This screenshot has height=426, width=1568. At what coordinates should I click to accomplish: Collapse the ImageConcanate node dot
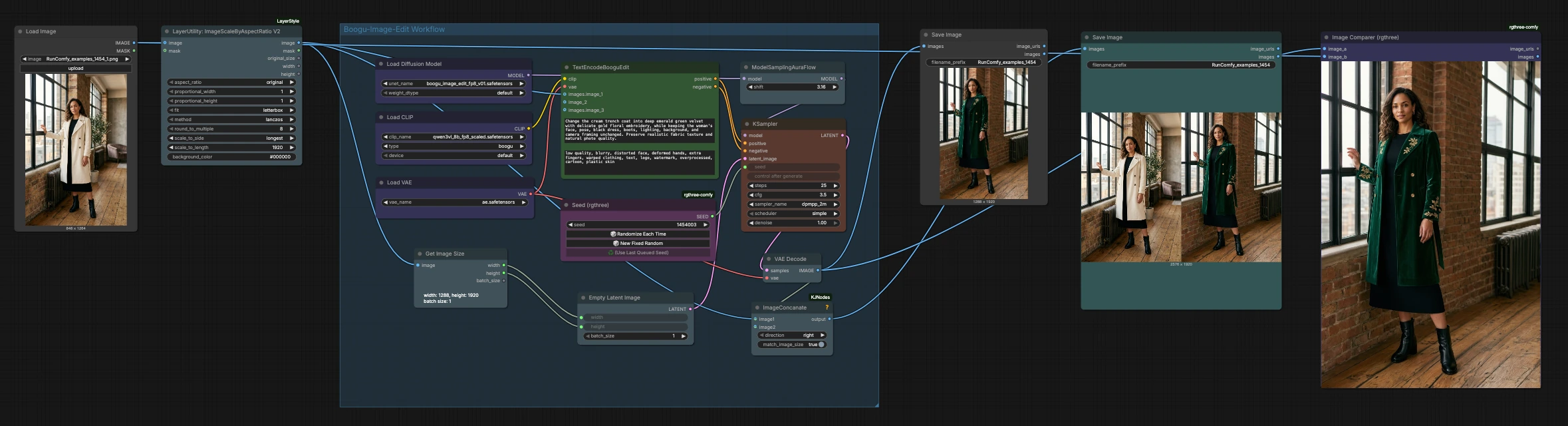coord(757,308)
